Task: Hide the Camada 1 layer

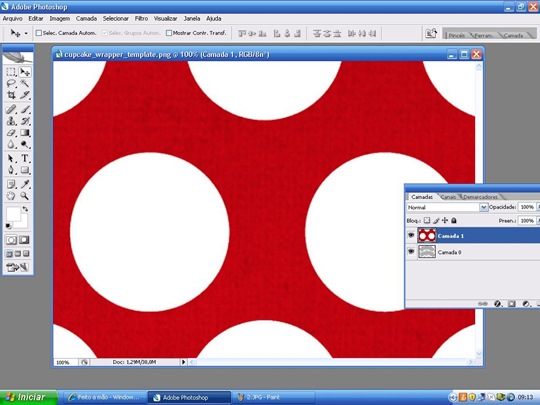Action: click(x=411, y=236)
